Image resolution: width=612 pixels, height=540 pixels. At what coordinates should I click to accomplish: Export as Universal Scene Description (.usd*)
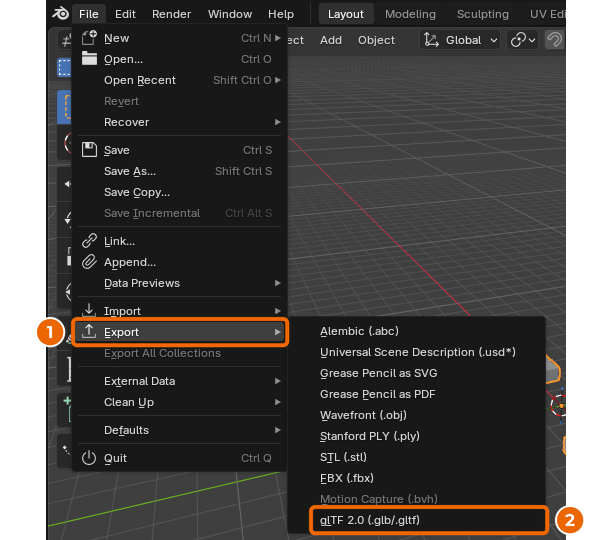coord(416,352)
